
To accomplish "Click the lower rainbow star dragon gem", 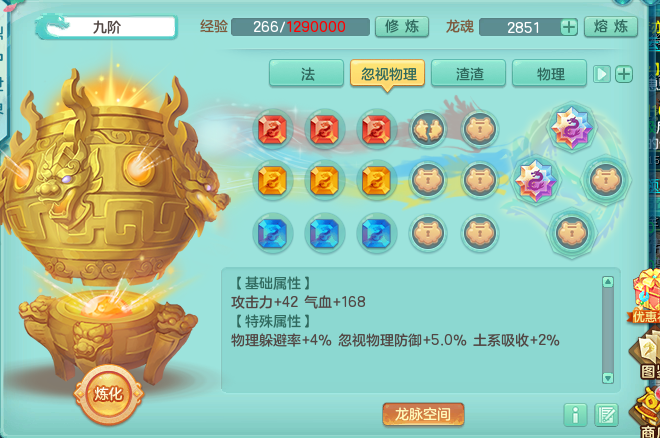I will click(x=536, y=181).
